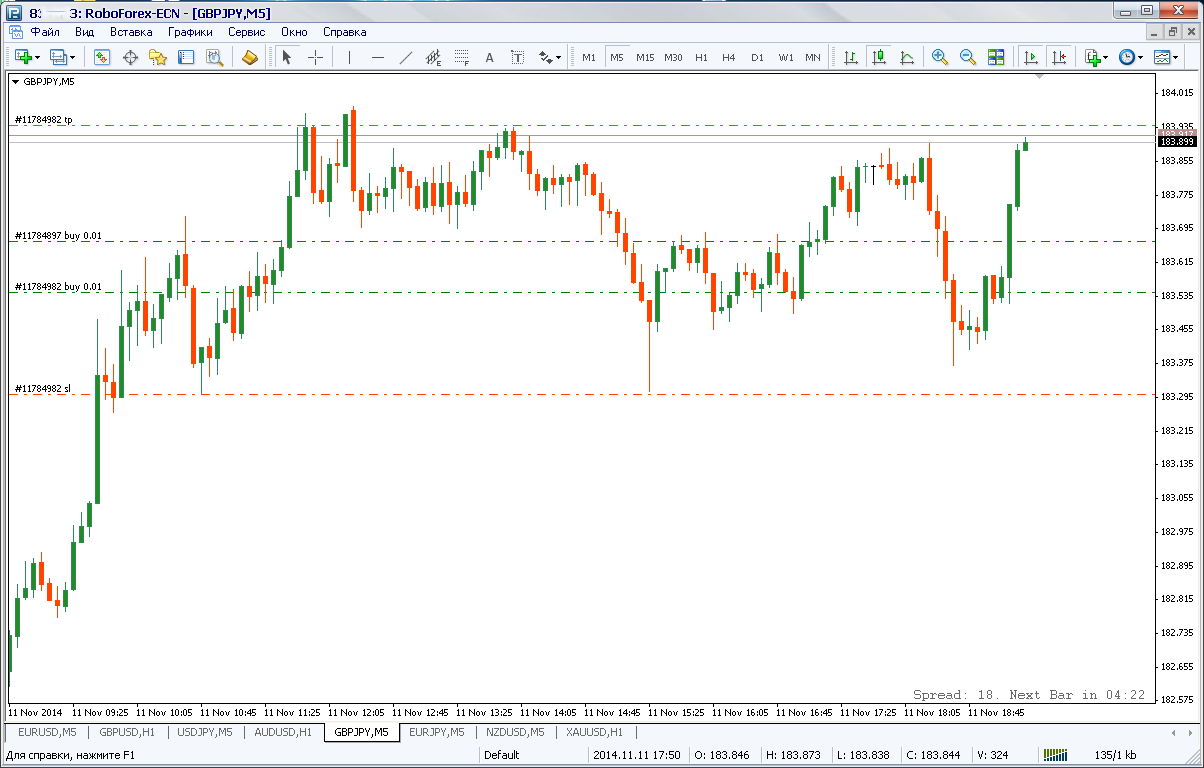This screenshot has width=1204, height=768.
Task: Select the arrow Cursor tool
Action: click(x=287, y=57)
